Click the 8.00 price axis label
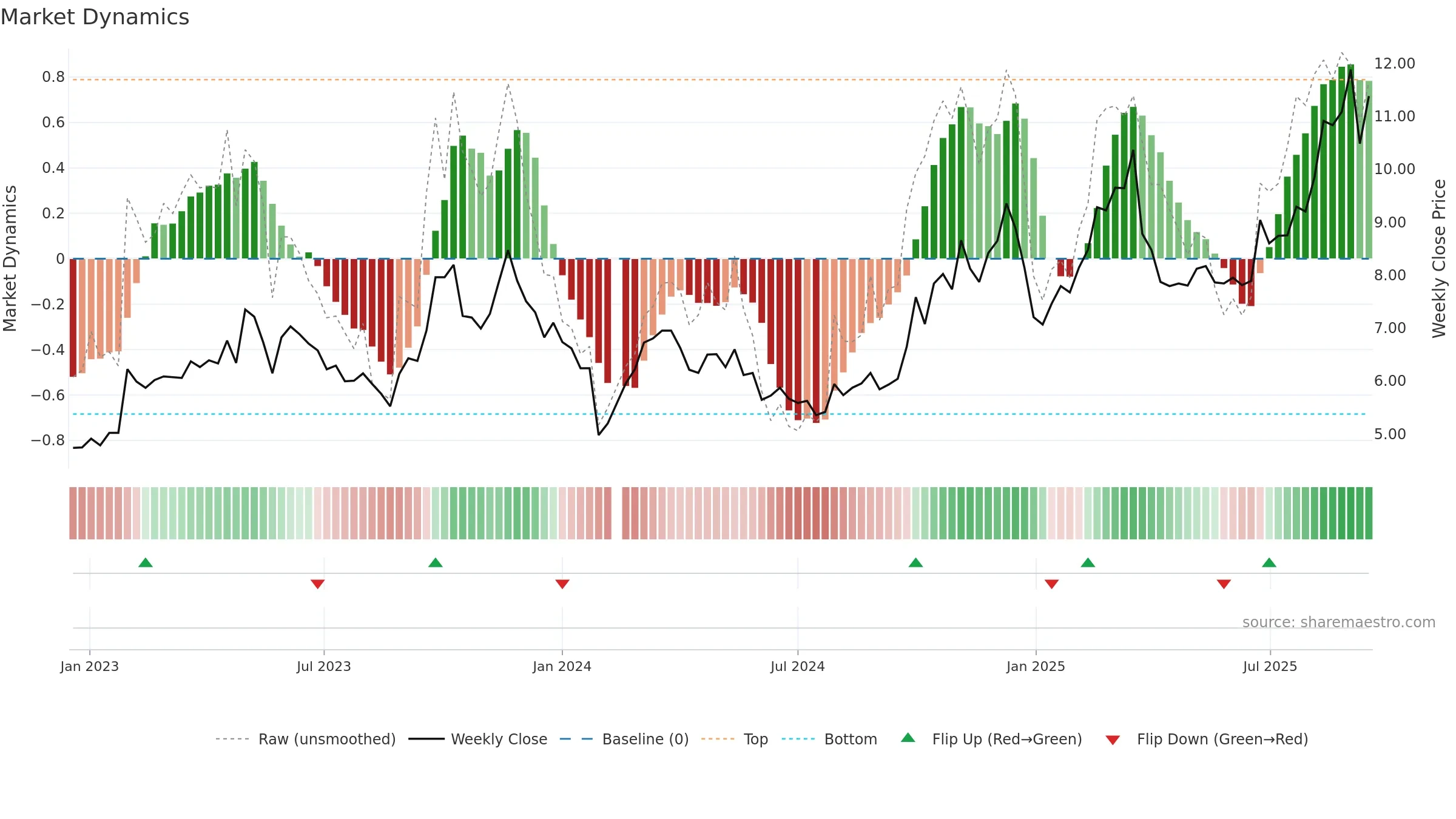Viewport: 1456px width, 819px height. pyautogui.click(x=1390, y=275)
